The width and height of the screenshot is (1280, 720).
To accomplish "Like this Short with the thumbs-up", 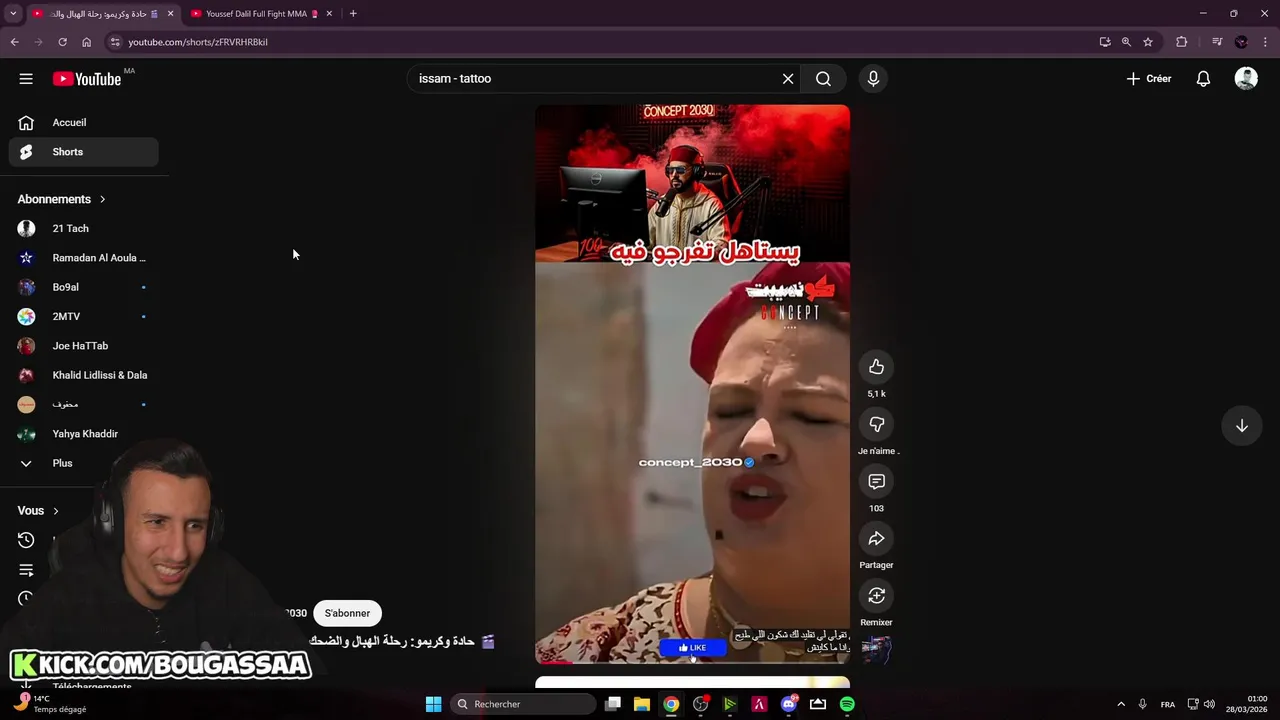I will (876, 367).
